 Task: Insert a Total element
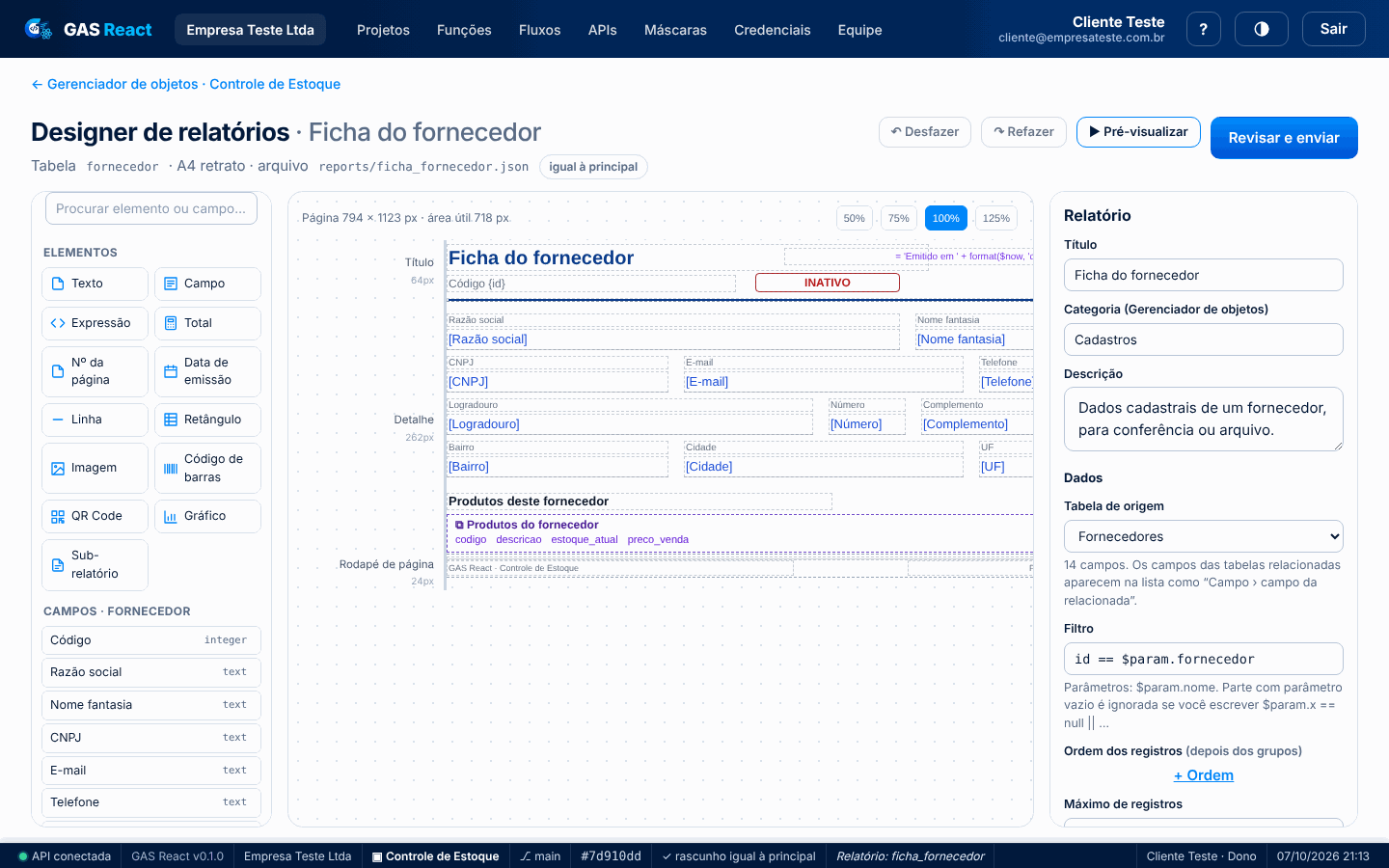coord(207,323)
